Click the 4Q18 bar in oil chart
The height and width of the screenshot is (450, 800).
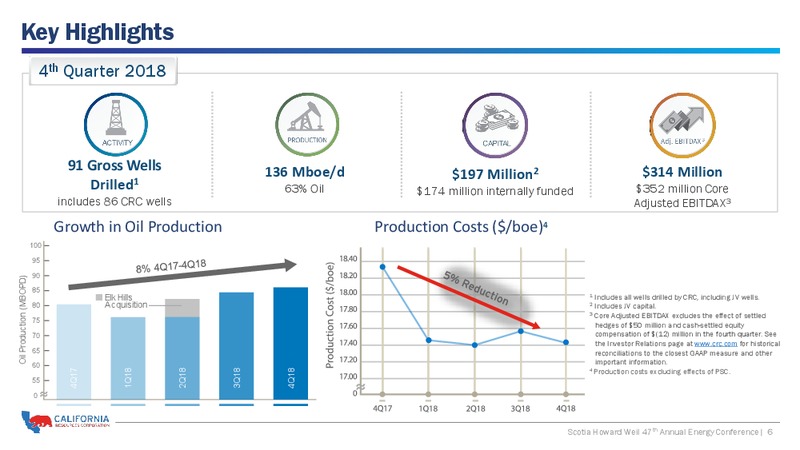(291, 343)
